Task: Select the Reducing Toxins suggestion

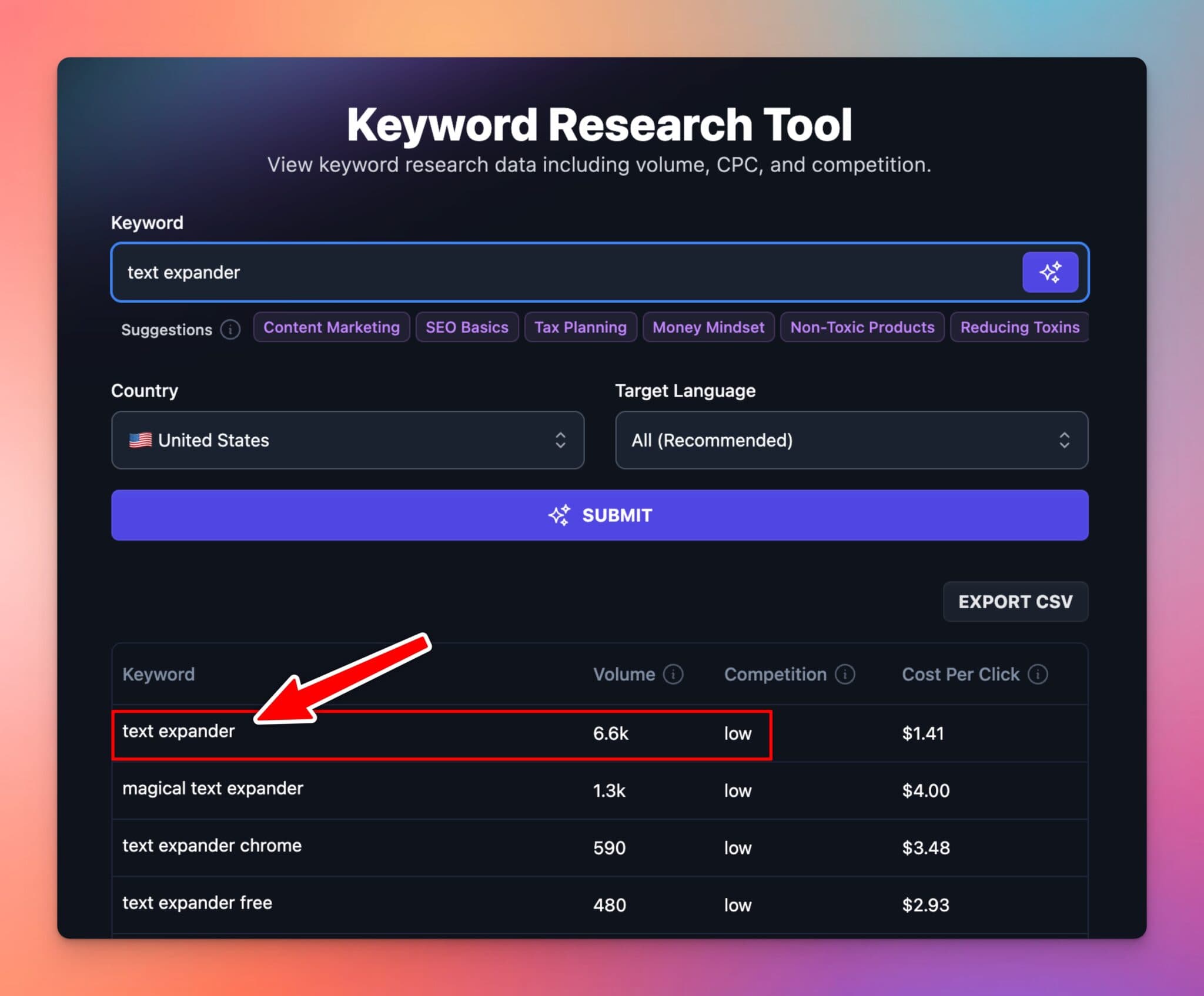Action: point(1020,327)
